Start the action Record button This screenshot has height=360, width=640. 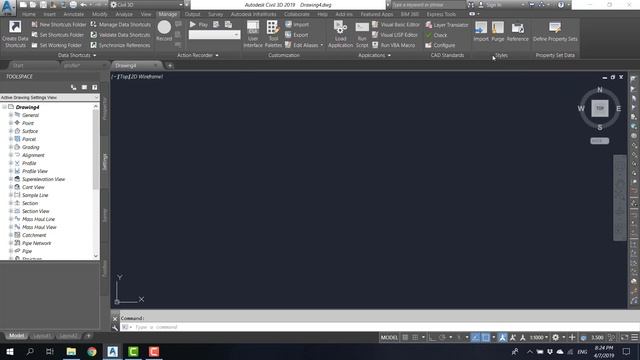tap(164, 31)
